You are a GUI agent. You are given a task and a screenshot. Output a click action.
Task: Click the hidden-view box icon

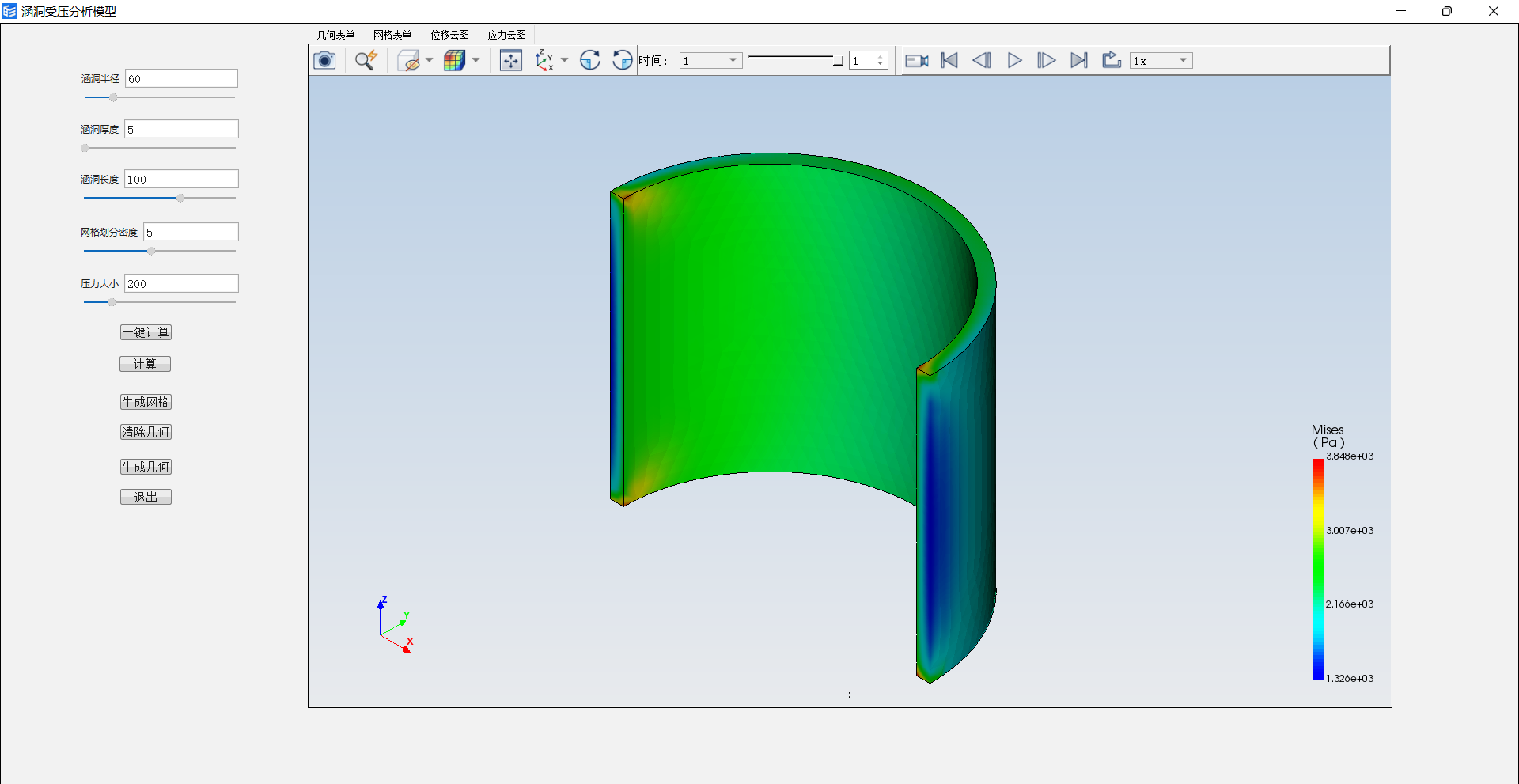point(408,60)
